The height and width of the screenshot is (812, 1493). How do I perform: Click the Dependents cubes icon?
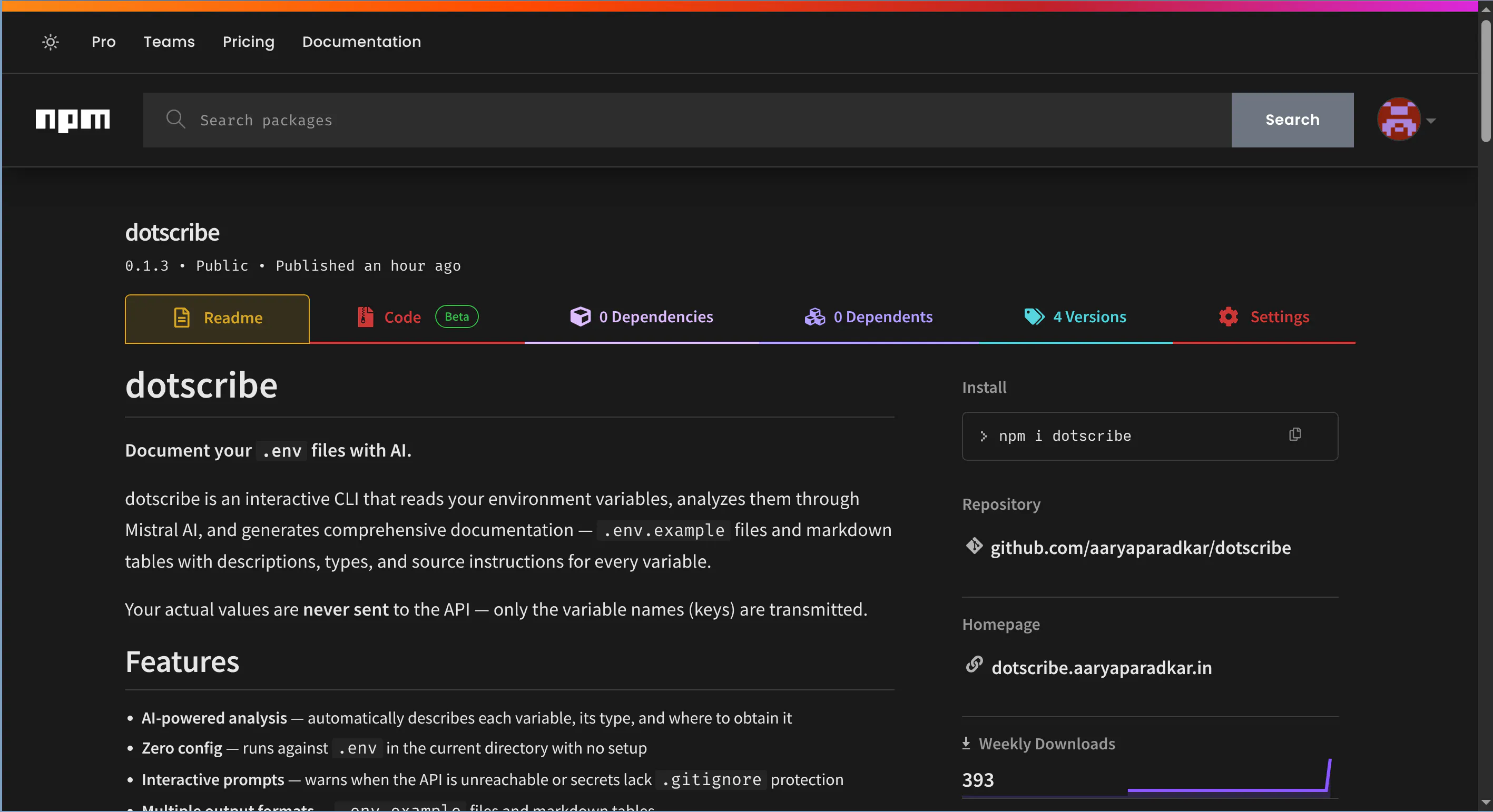(815, 317)
